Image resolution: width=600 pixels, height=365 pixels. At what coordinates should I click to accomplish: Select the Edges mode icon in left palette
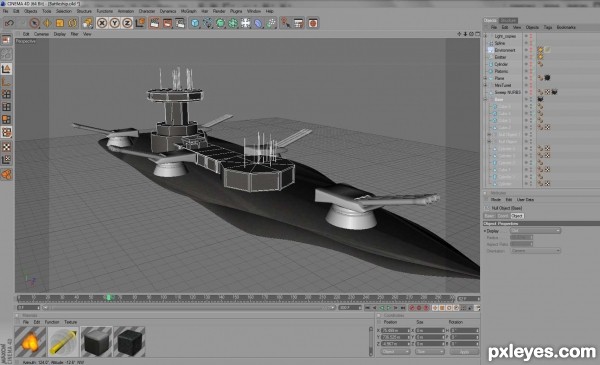(6, 107)
